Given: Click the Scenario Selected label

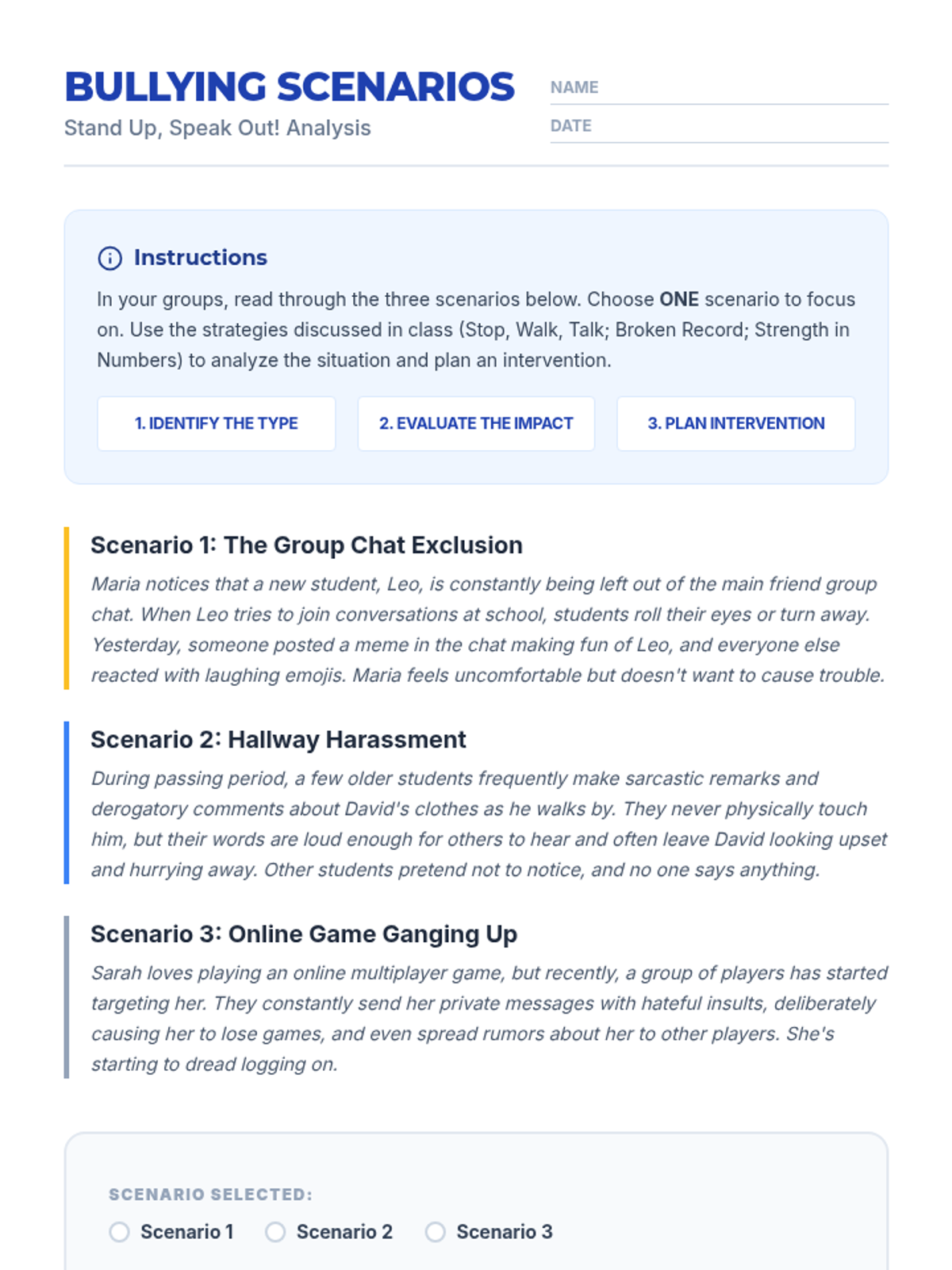Looking at the screenshot, I should pyautogui.click(x=210, y=1195).
